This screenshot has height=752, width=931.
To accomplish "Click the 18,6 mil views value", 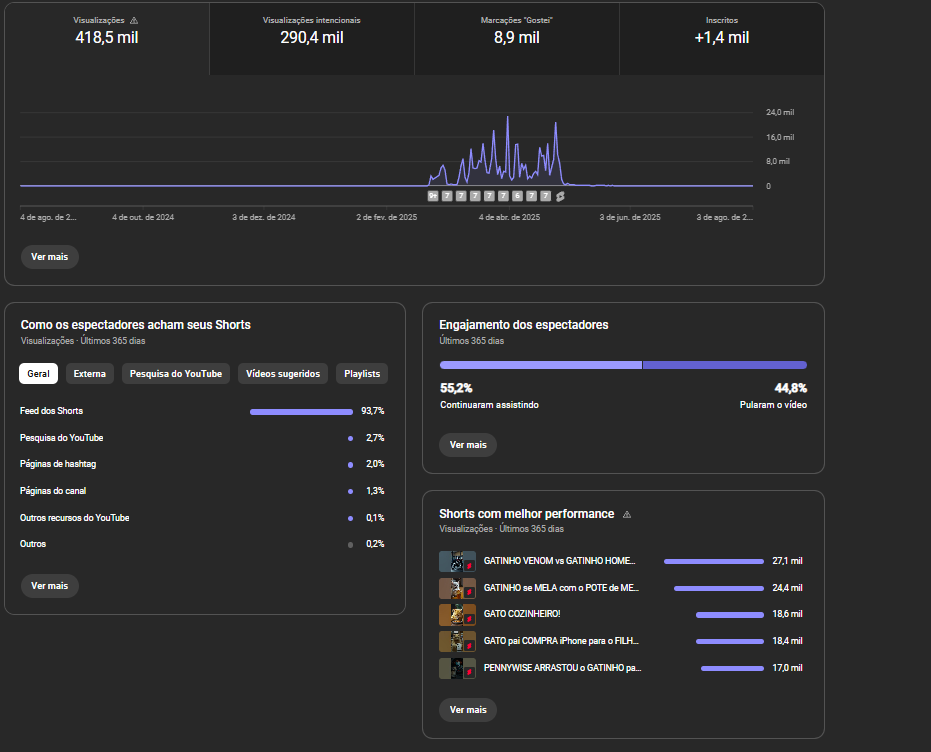I will (x=787, y=614).
